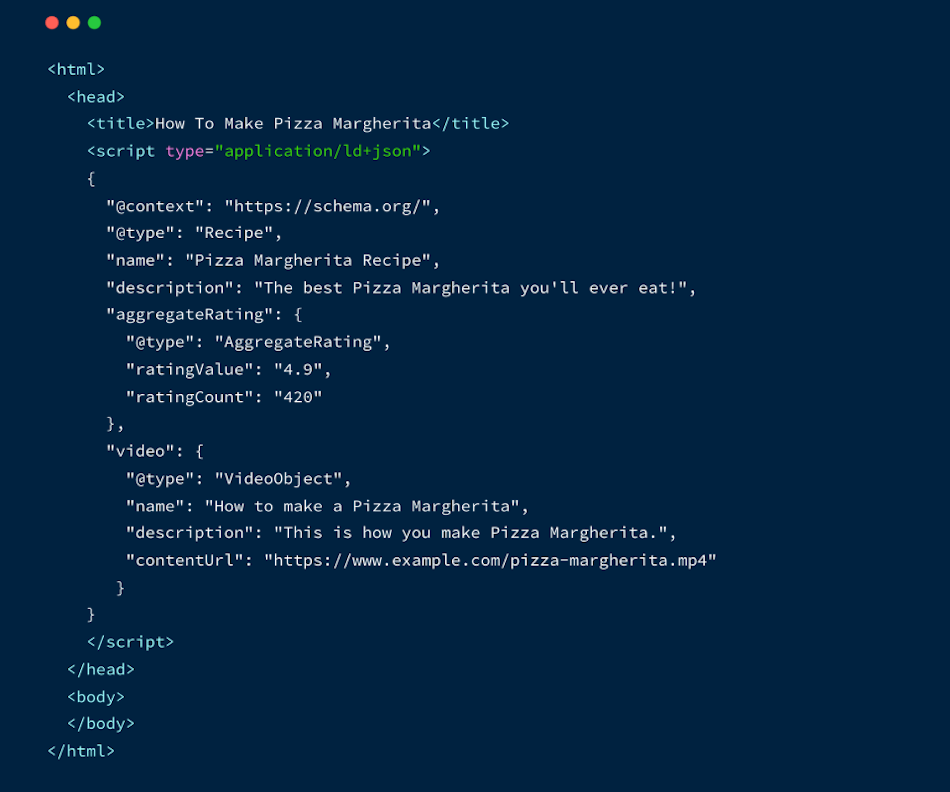Click the "VideoObject" type value
950x792 pixels.
(278, 479)
